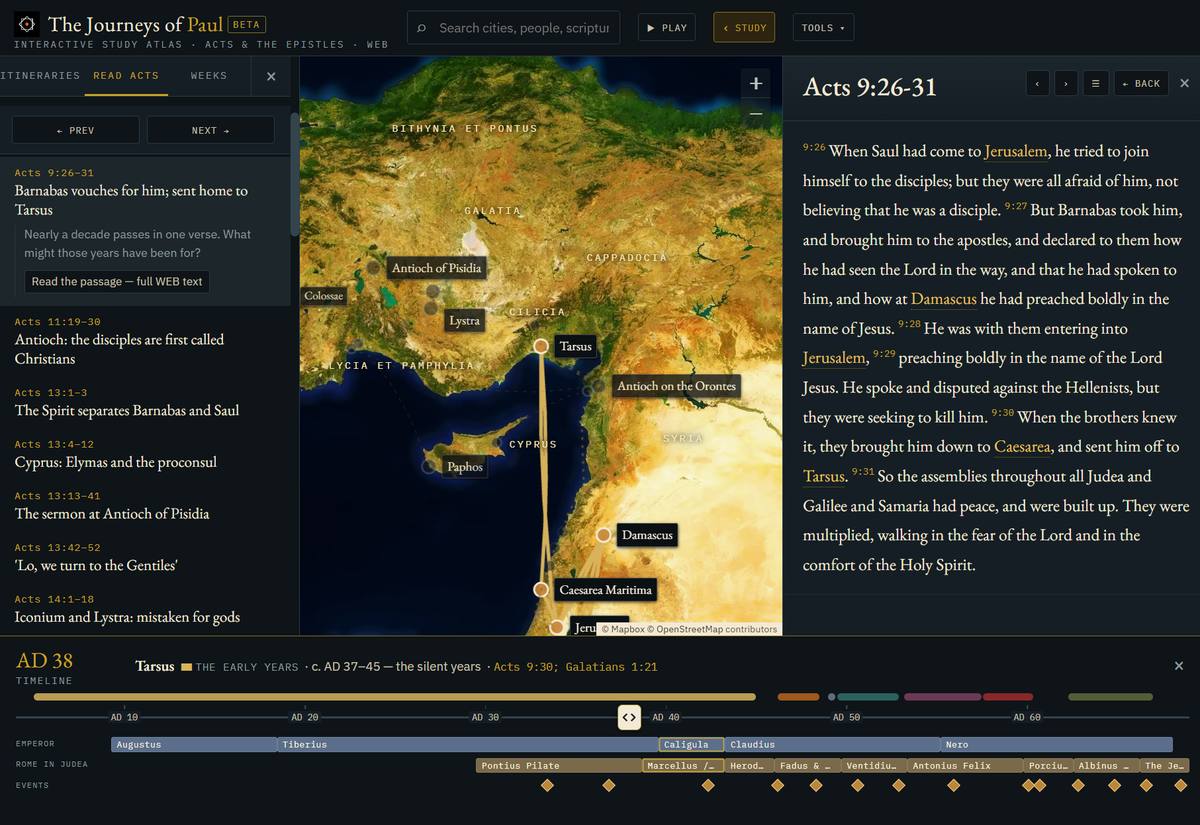1200x825 pixels.
Task: Select 'Cyprus: Elymas and the proconsul' entry
Action: click(145, 453)
